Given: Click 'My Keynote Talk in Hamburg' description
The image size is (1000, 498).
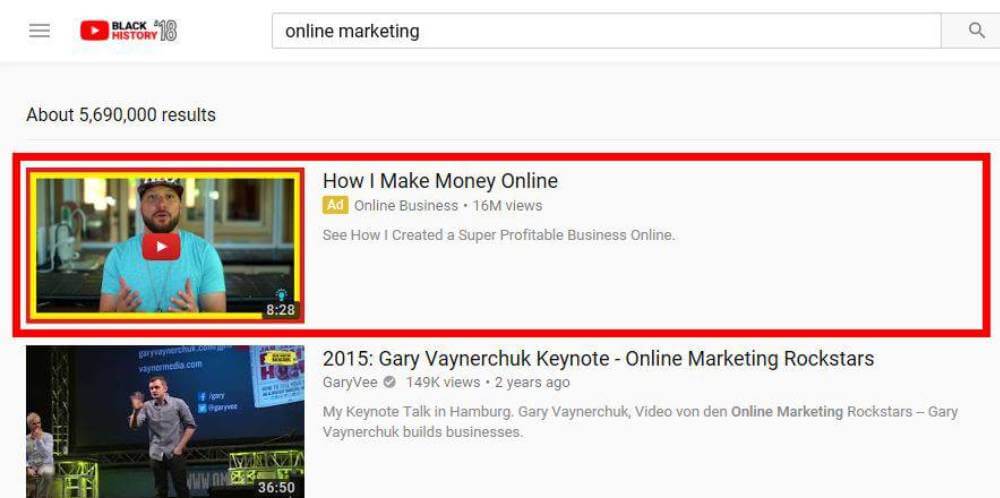Looking at the screenshot, I should click(x=640, y=421).
